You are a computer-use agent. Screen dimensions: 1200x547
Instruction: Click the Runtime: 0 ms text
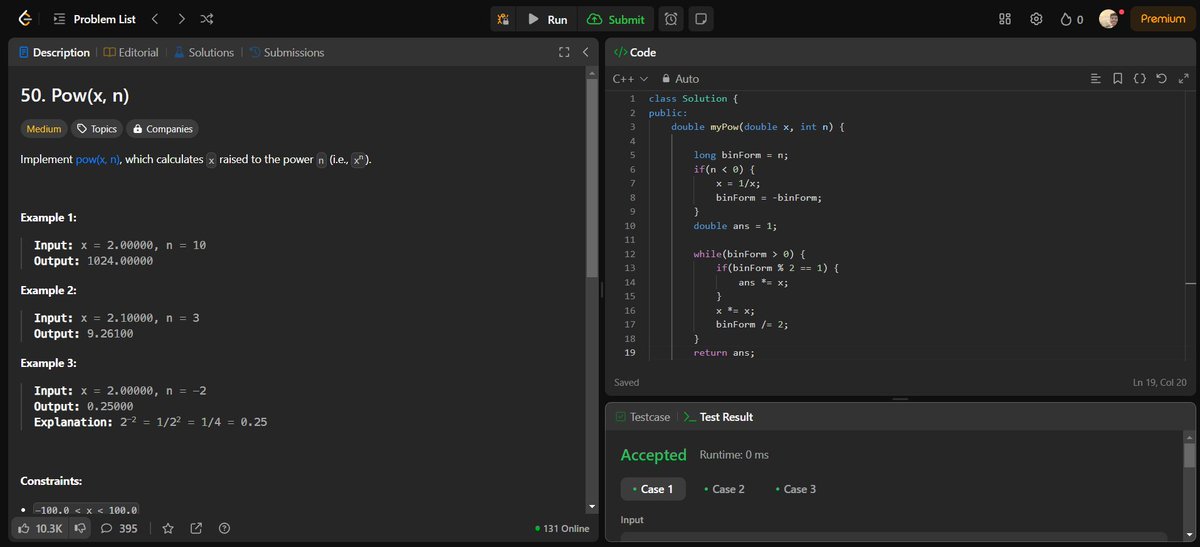point(734,455)
